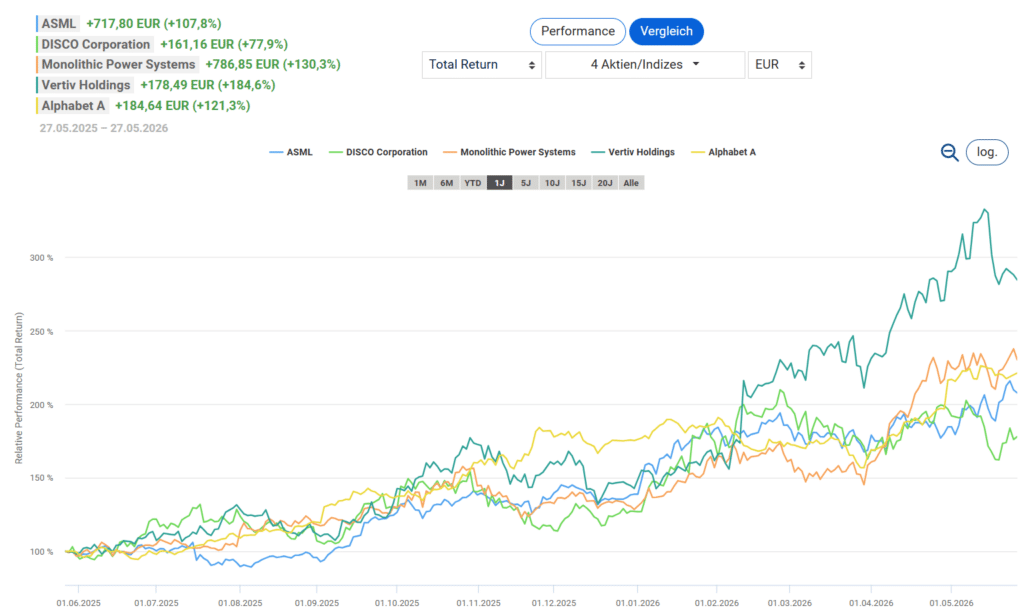This screenshot has width=1024, height=612.
Task: Open ASML stock link in summary list
Action: pyautogui.click(x=59, y=24)
